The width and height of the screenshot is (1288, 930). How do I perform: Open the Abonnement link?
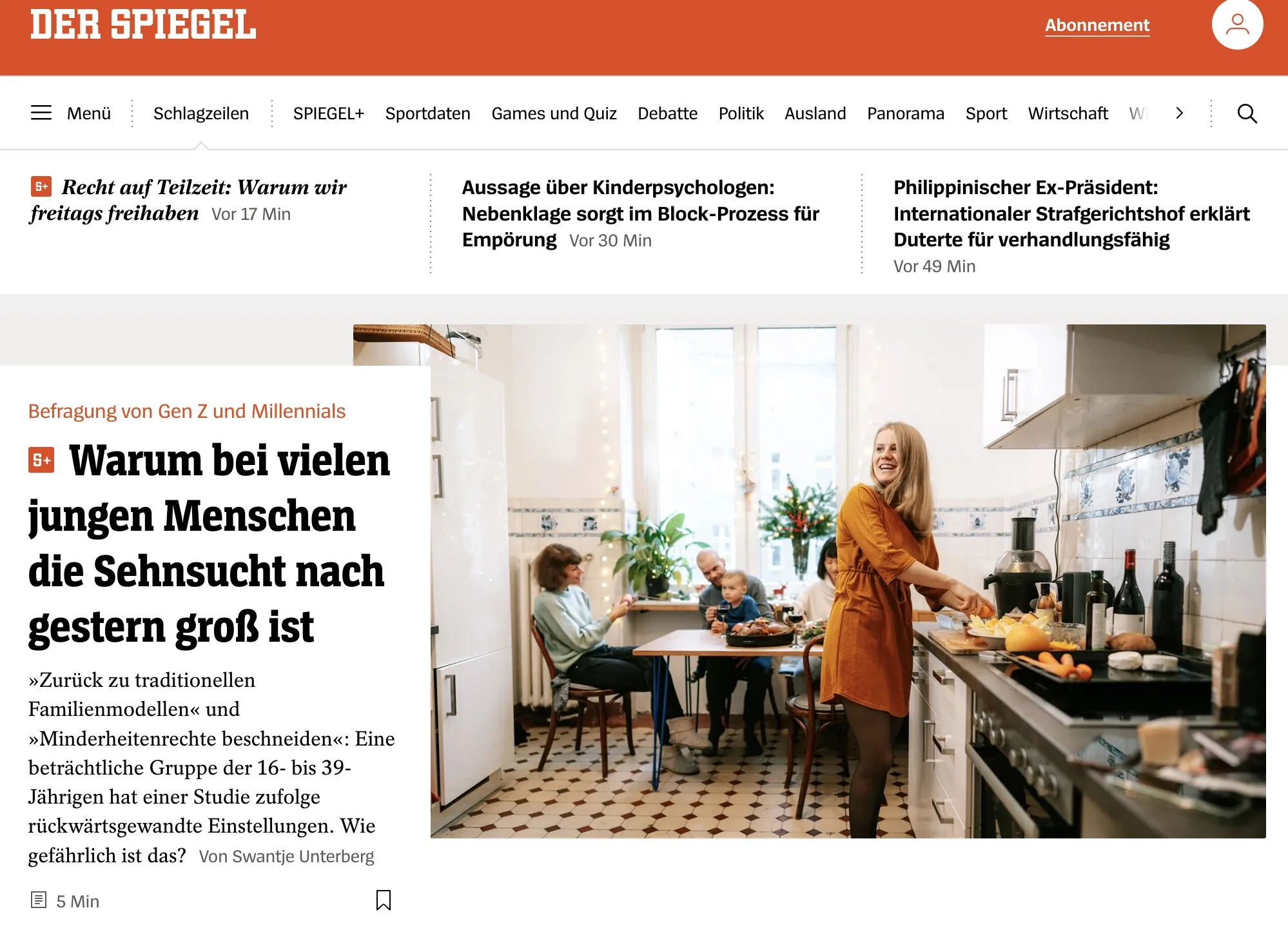(1097, 25)
